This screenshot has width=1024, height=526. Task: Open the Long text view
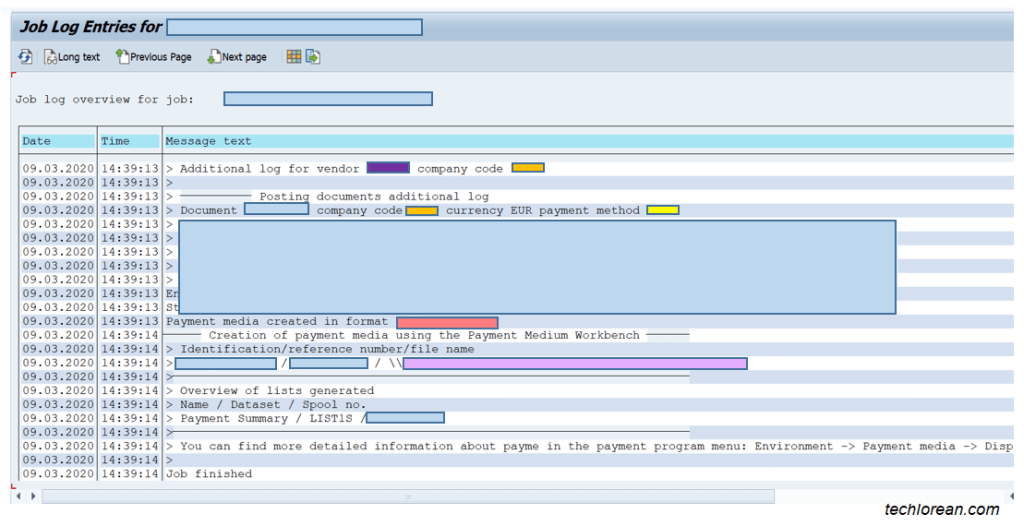click(72, 57)
